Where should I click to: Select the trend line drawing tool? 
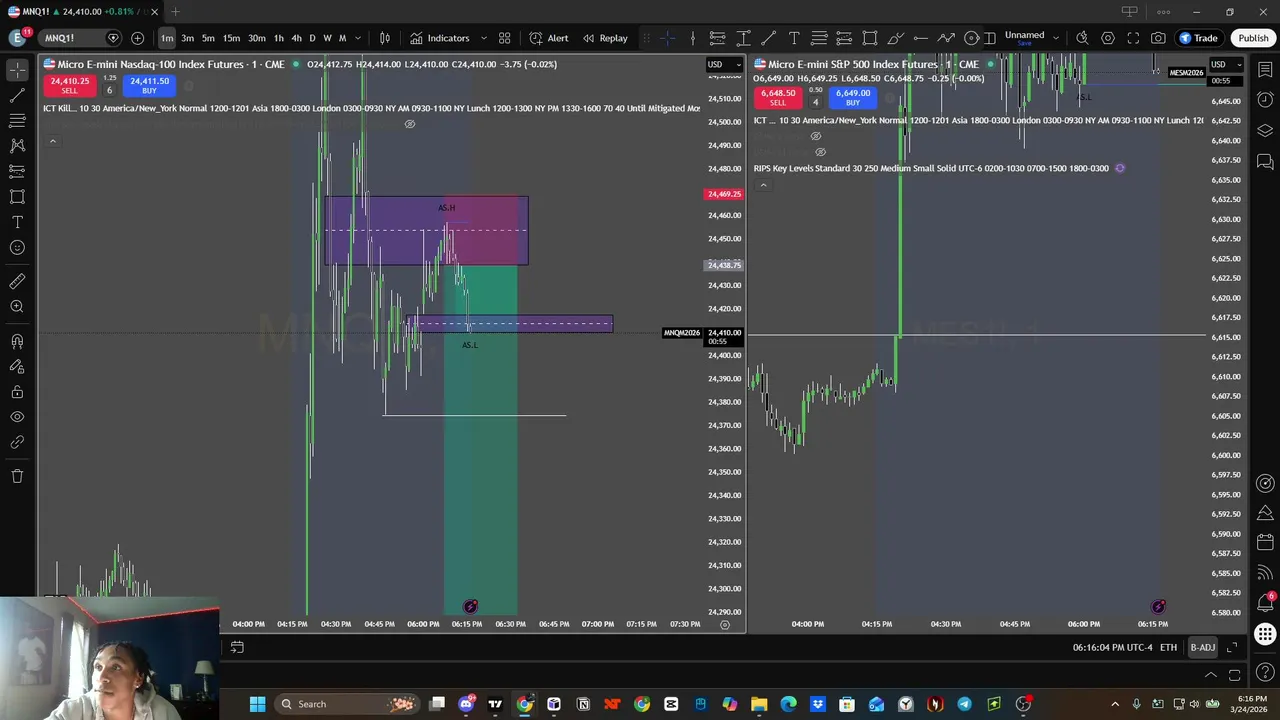(17, 96)
